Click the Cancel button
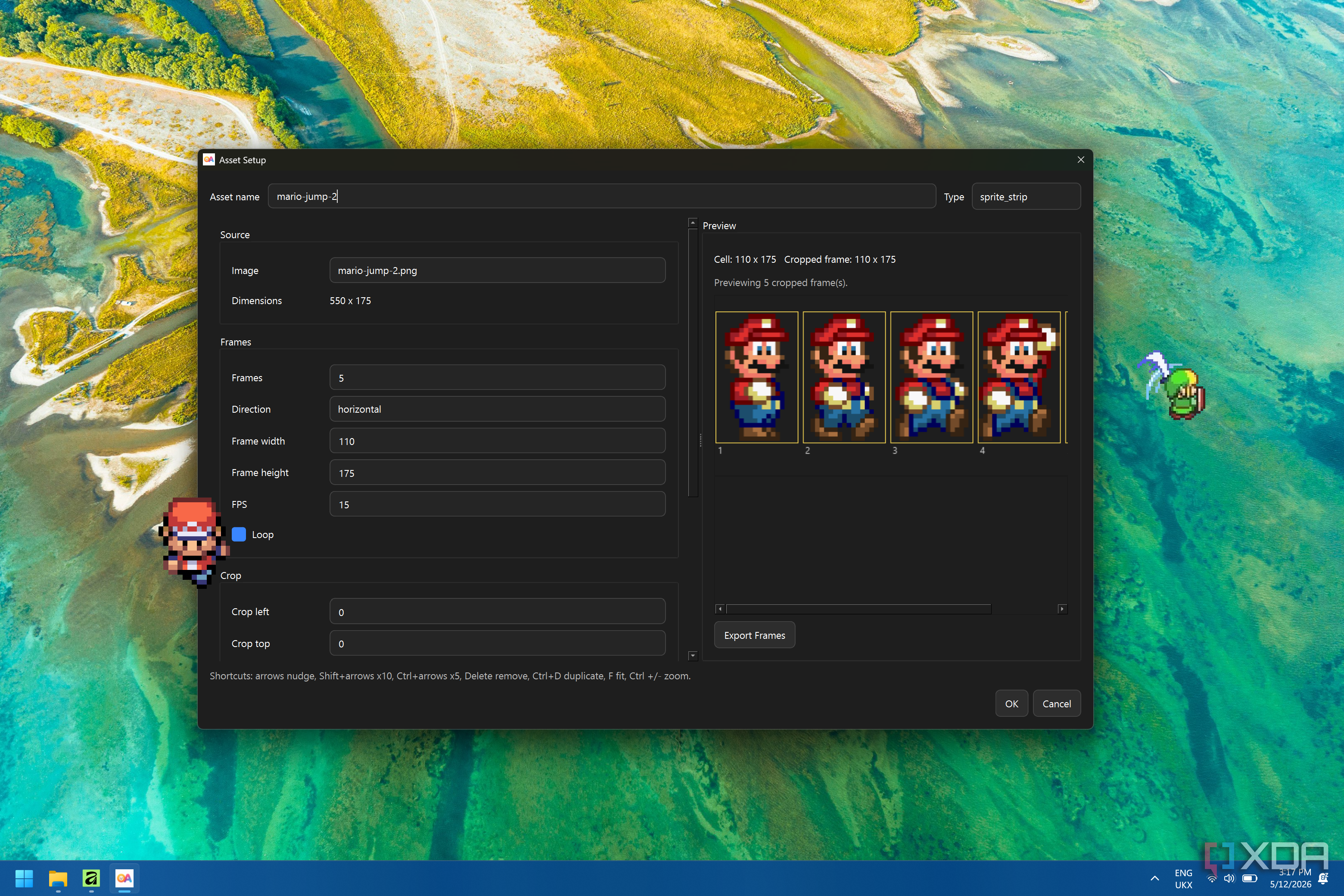This screenshot has height=896, width=1344. [x=1057, y=704]
